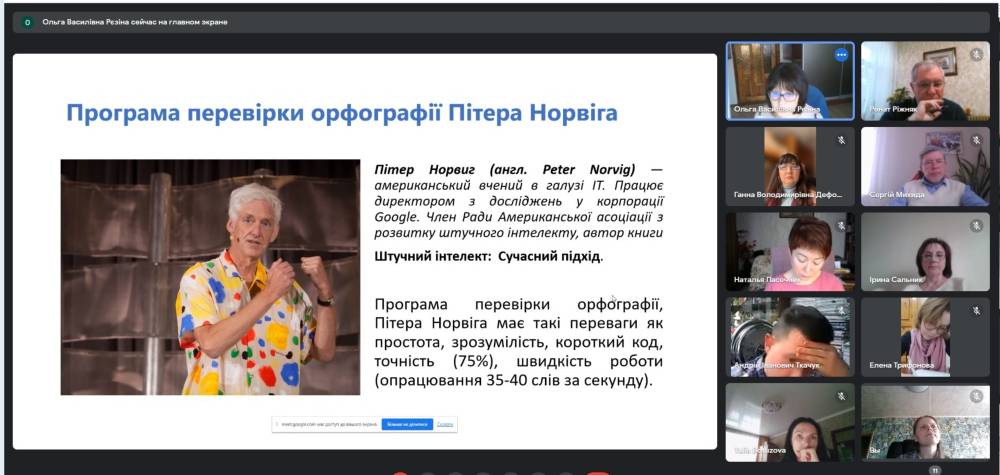Select Елена Трифонова video tile
This screenshot has width=1000, height=475.
[x=925, y=335]
